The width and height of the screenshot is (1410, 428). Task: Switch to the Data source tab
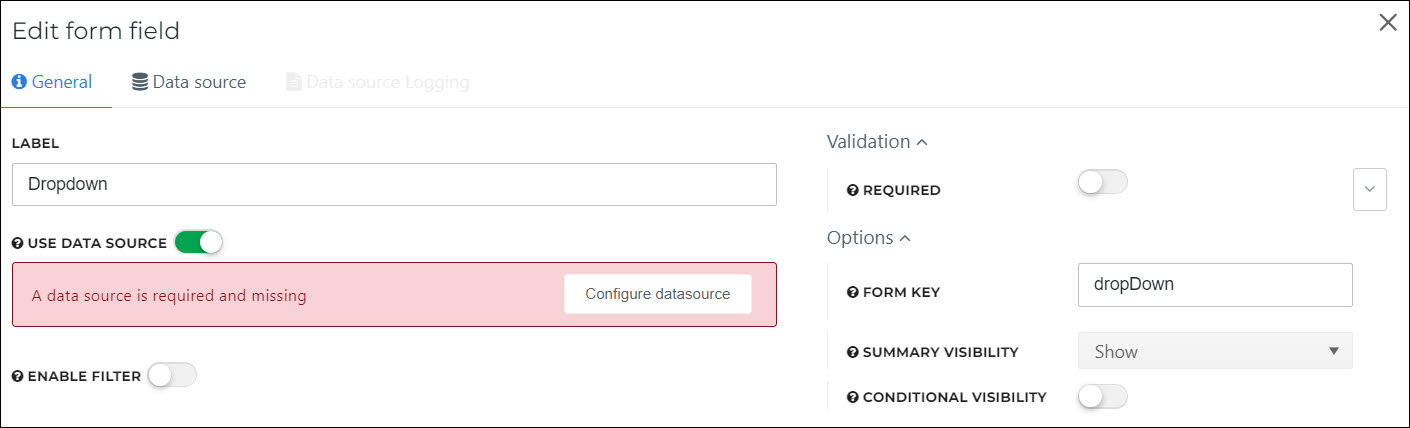click(x=189, y=82)
